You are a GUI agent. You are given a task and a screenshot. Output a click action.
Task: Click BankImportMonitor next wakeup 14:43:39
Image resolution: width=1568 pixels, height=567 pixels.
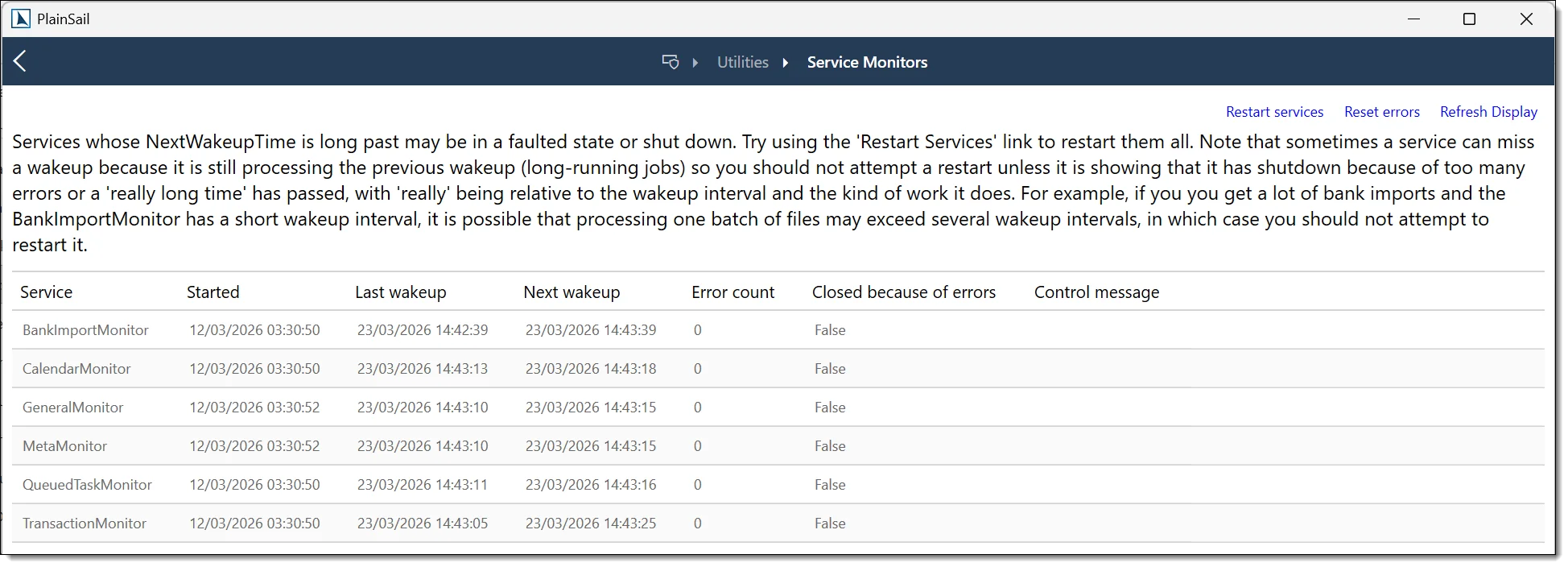[591, 330]
